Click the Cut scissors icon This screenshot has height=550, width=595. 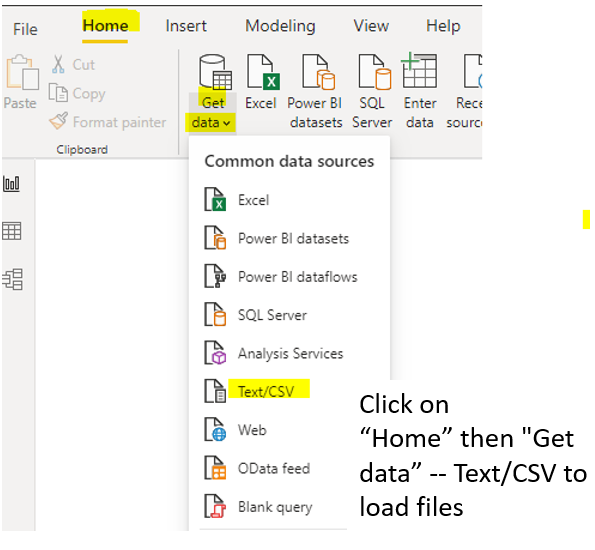58,64
